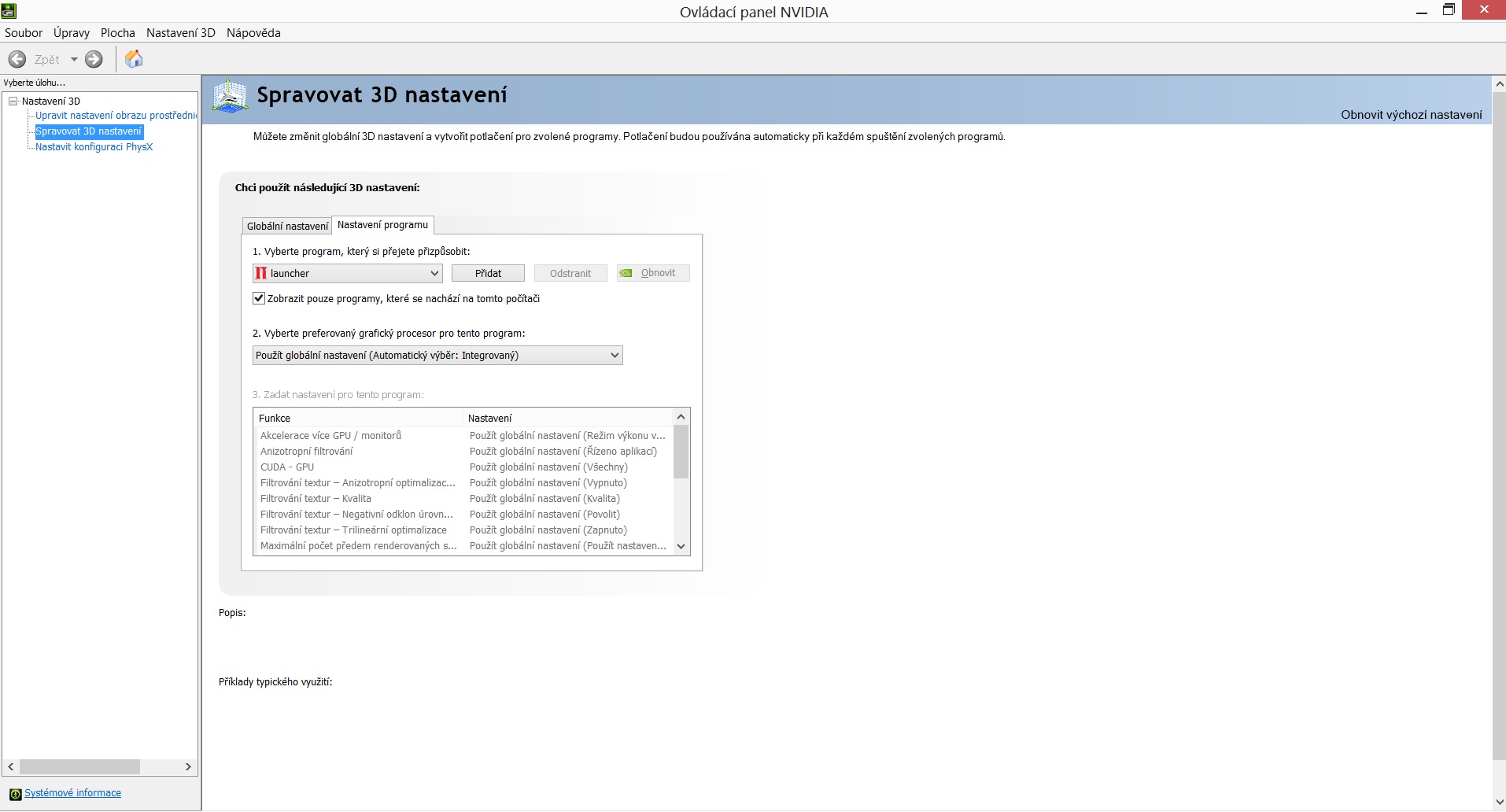Screen dimensions: 1506x812
Task: Open the preferred graphics processor dropdown
Action: pos(437,356)
